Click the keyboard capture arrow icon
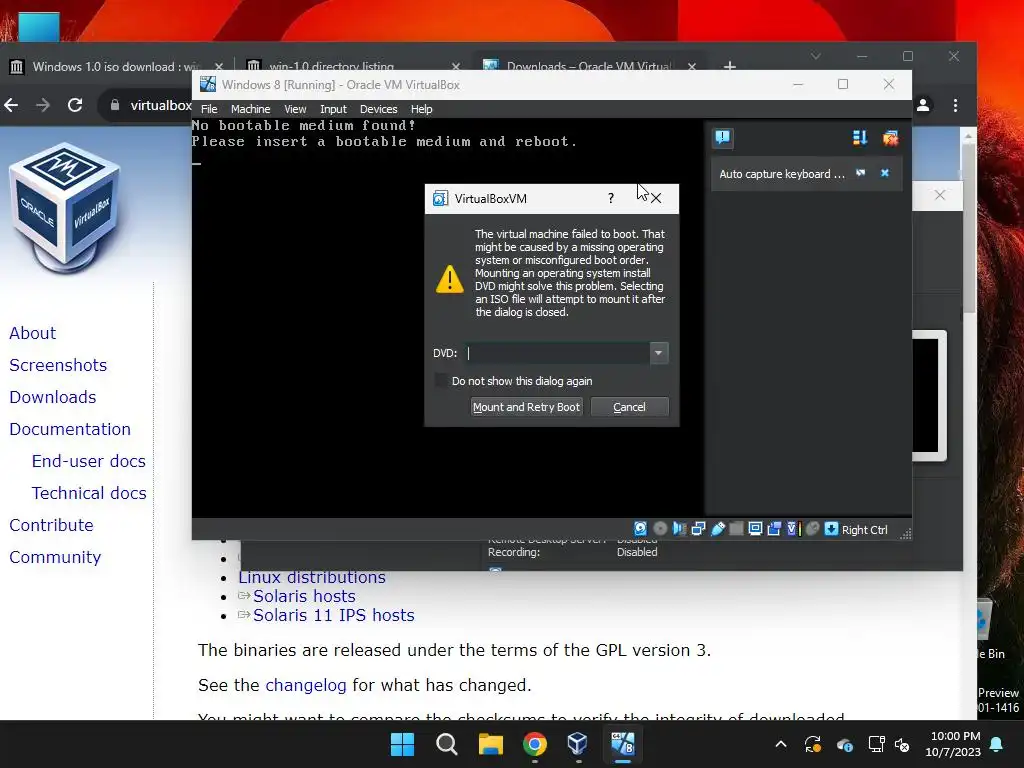1024x768 pixels. click(x=831, y=529)
